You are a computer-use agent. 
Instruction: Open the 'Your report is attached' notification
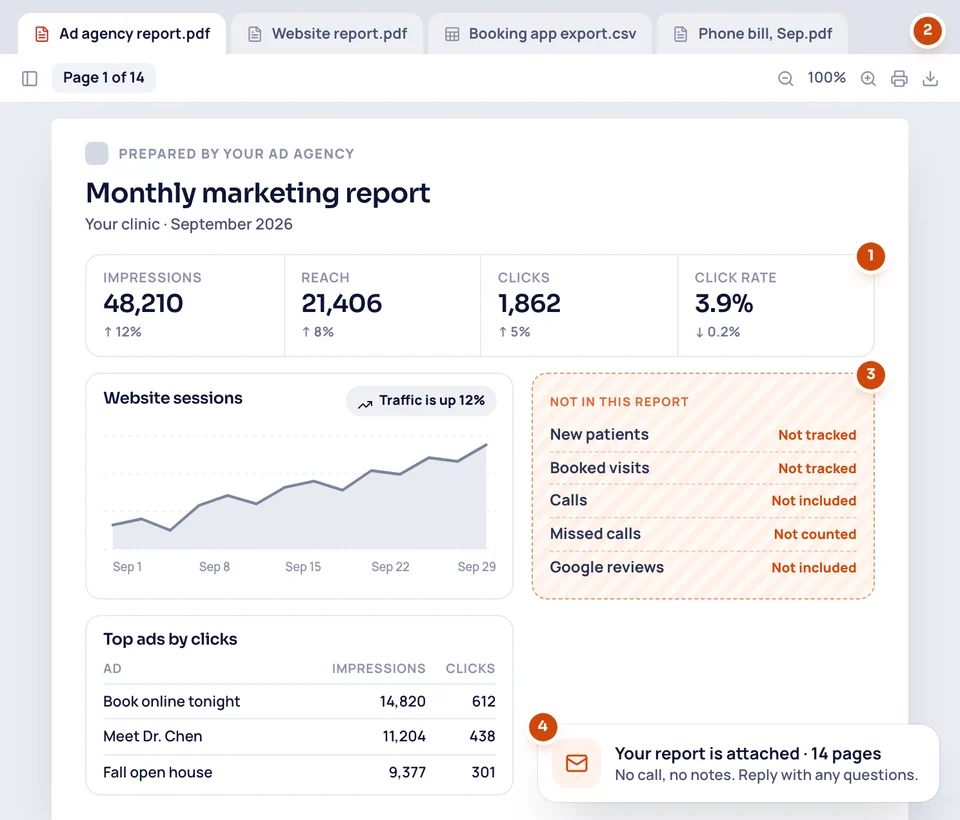click(738, 763)
